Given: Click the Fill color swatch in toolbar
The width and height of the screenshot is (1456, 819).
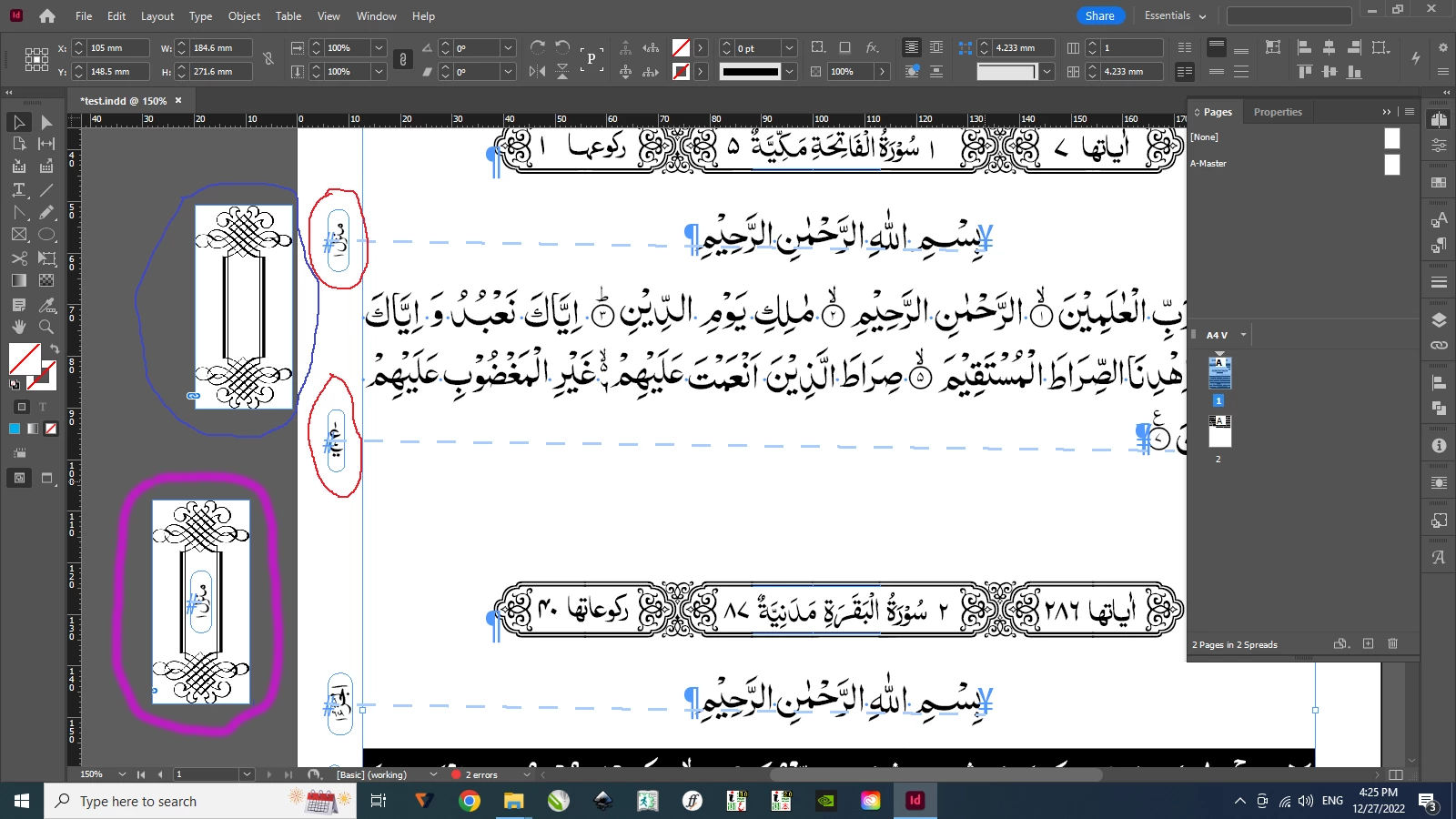Looking at the screenshot, I should [x=25, y=359].
